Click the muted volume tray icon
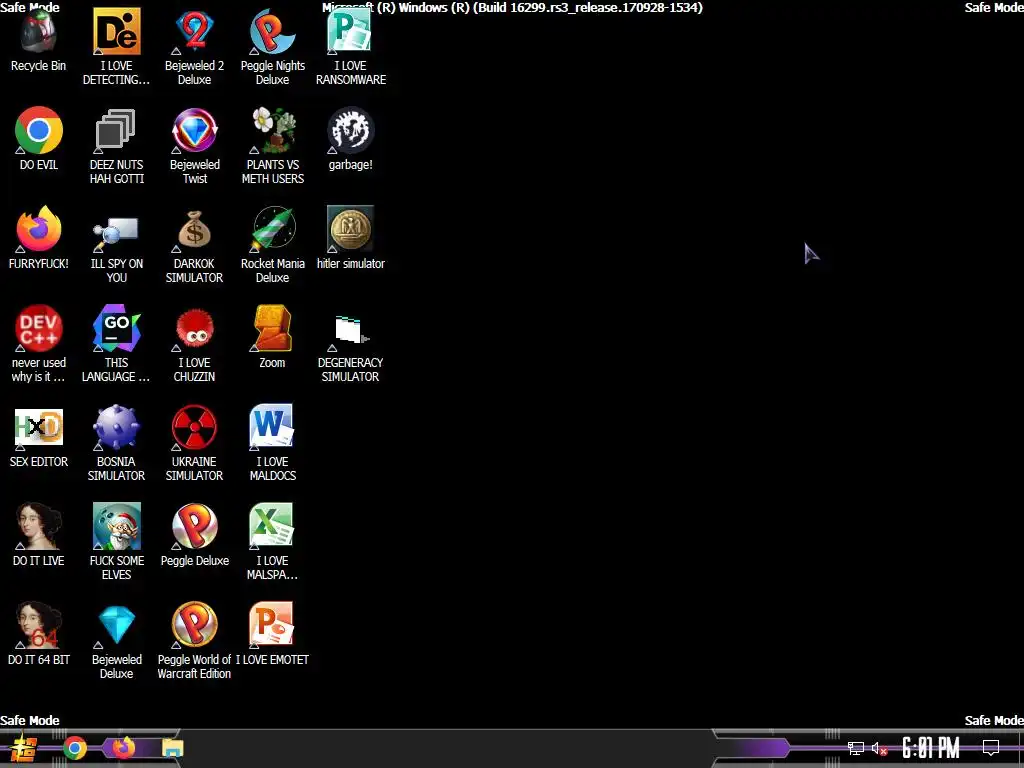Image resolution: width=1024 pixels, height=768 pixels. [880, 748]
